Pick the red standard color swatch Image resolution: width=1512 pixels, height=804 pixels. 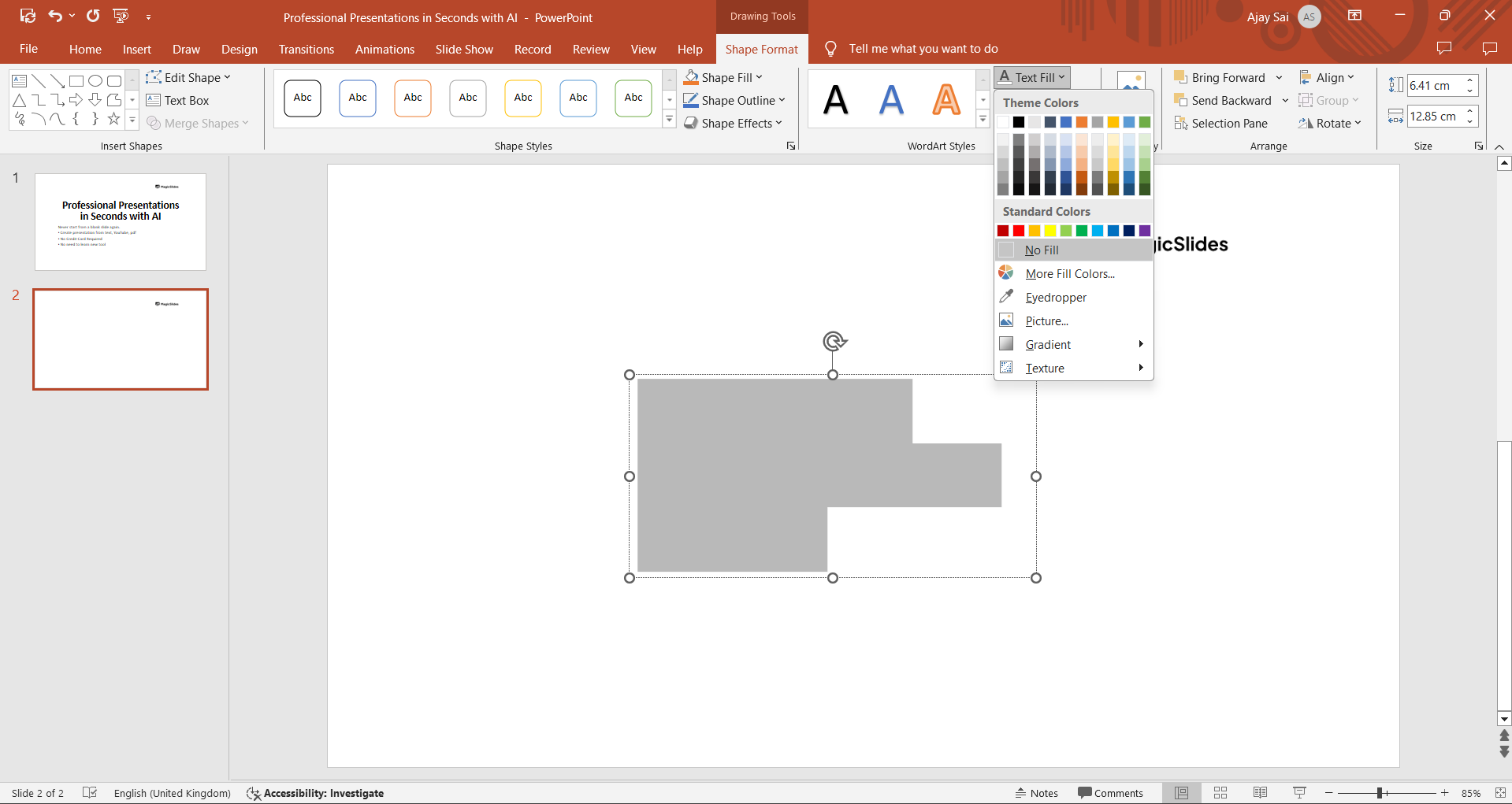click(1019, 231)
